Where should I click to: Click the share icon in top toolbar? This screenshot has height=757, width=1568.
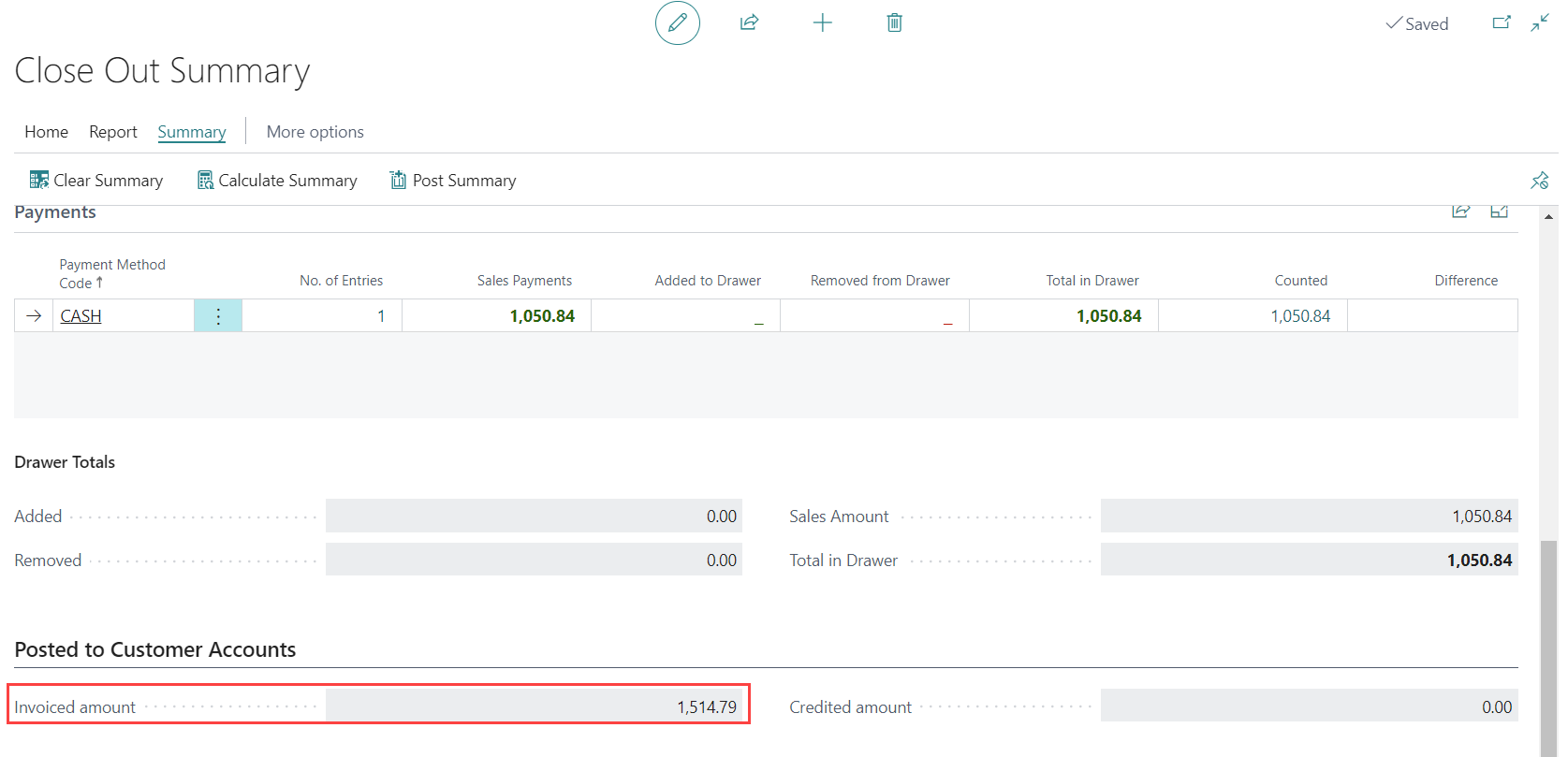point(749,22)
